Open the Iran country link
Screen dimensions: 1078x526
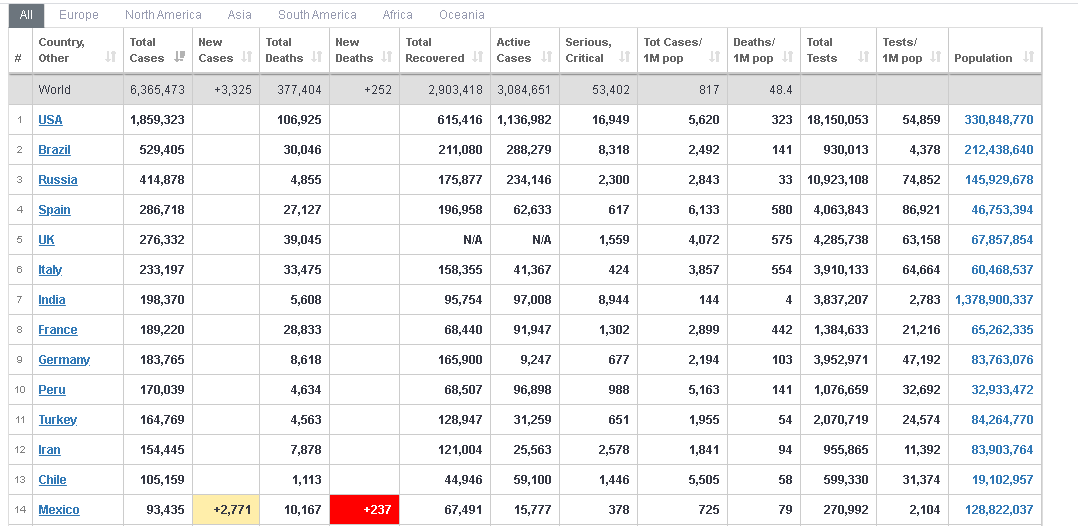[x=50, y=450]
